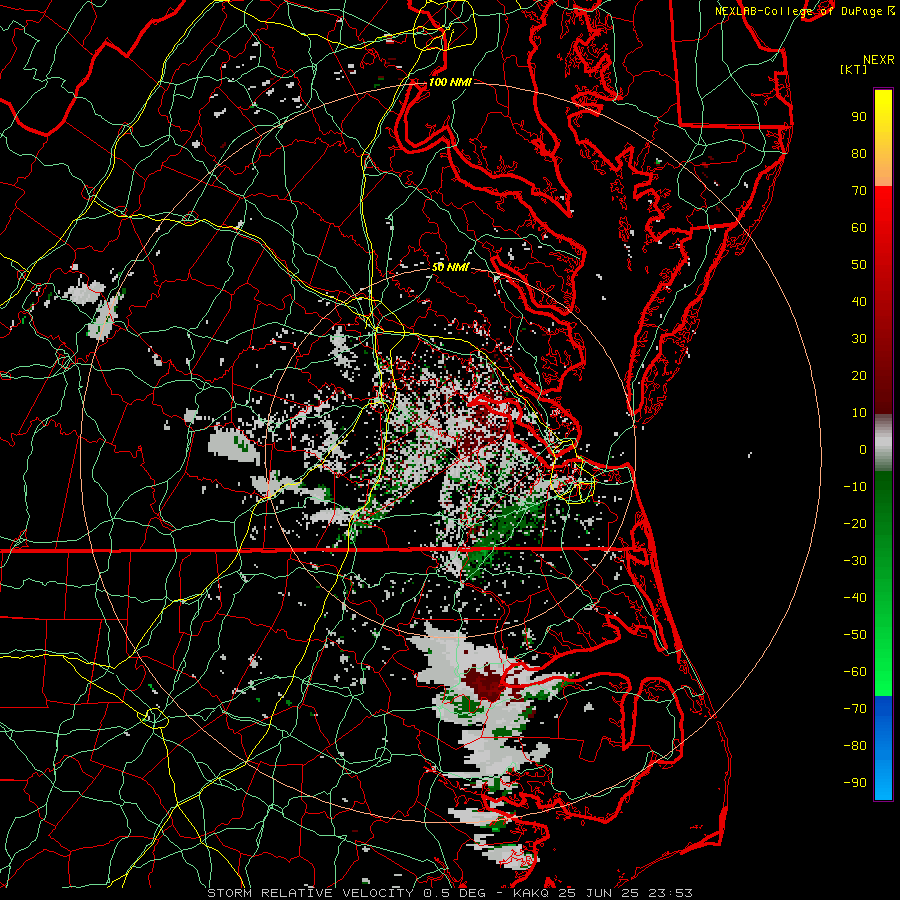Click the [KT] units label
This screenshot has height=900, width=900.
point(854,69)
